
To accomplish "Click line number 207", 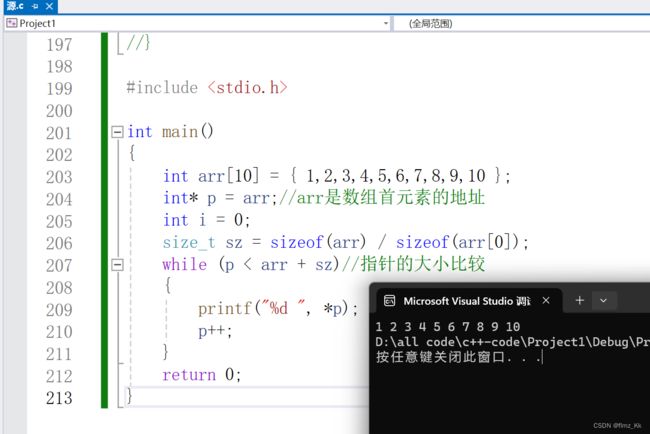I will point(59,266).
